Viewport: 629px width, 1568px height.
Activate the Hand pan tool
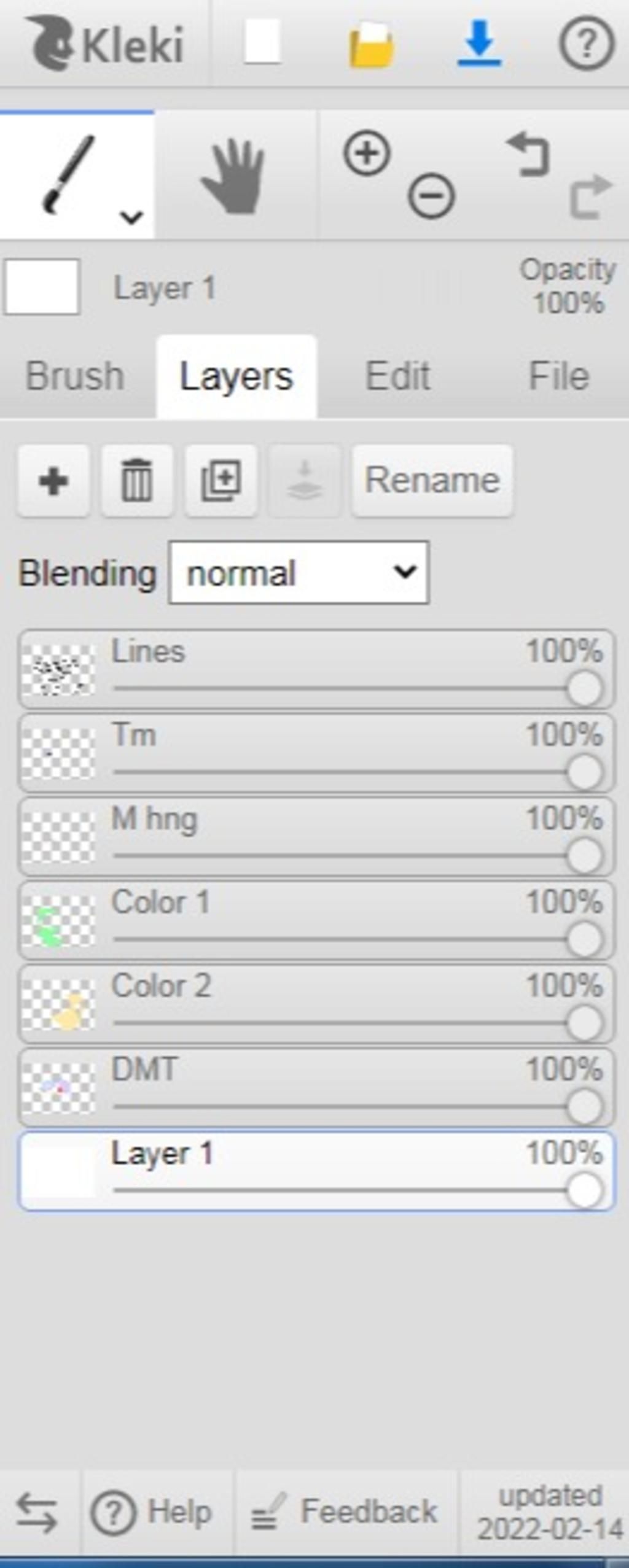pyautogui.click(x=234, y=176)
